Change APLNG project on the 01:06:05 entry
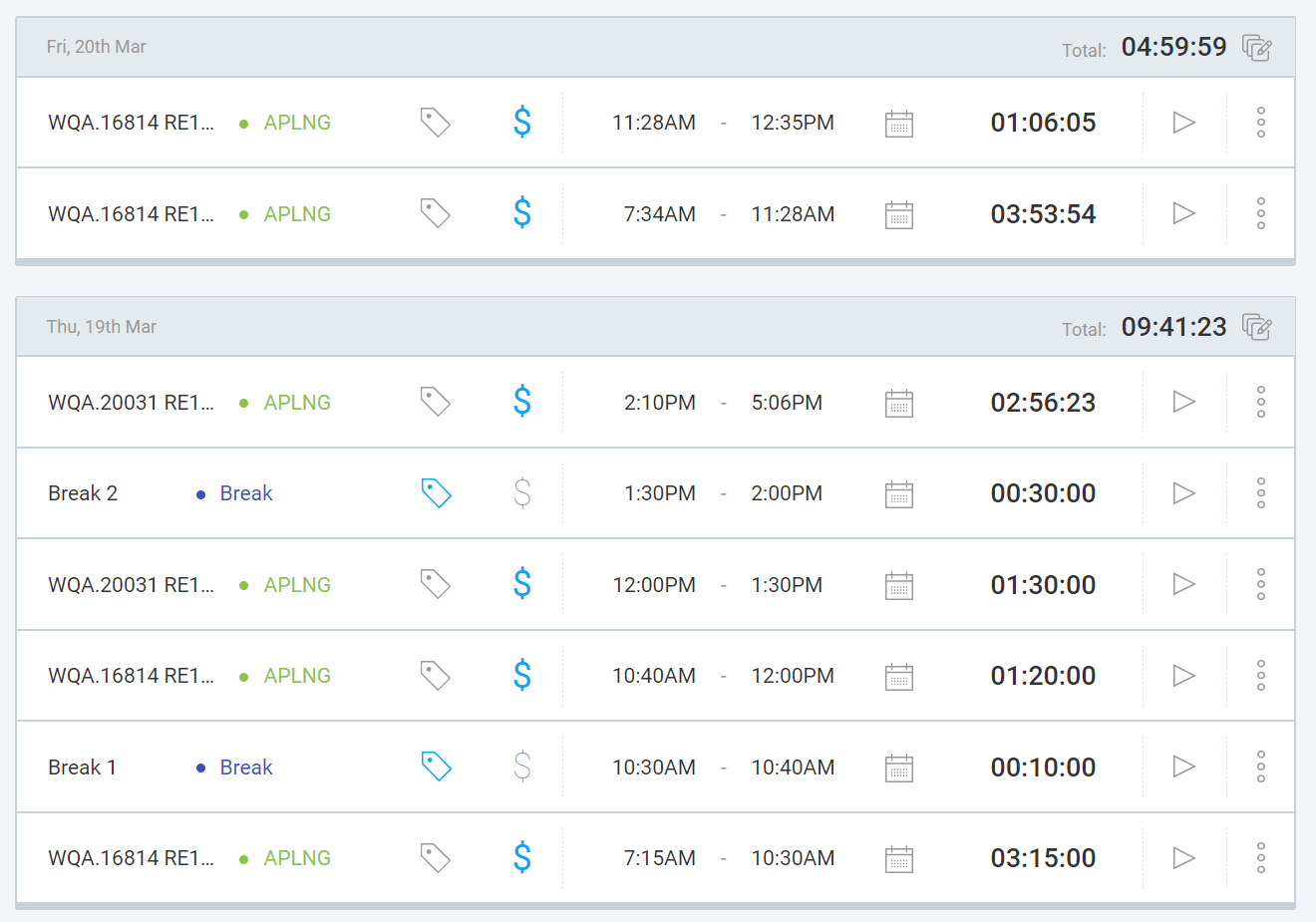This screenshot has height=922, width=1316. [285, 123]
